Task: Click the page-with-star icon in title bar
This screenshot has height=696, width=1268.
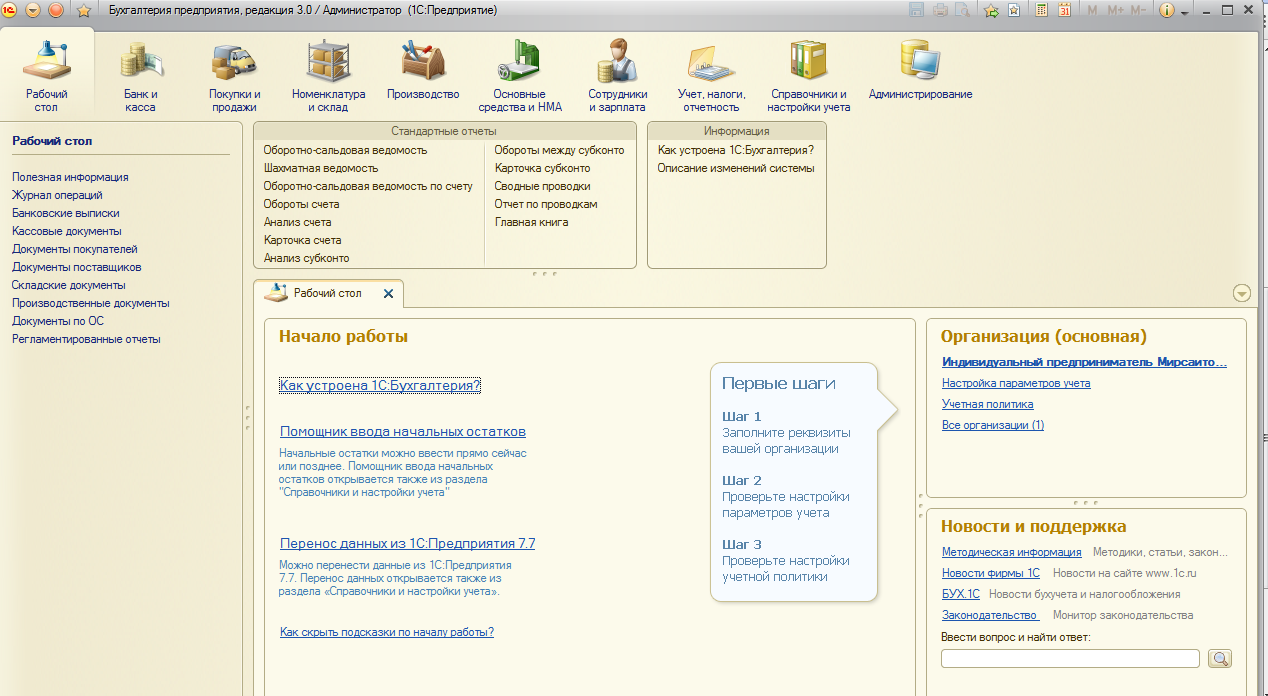Action: coord(1014,10)
